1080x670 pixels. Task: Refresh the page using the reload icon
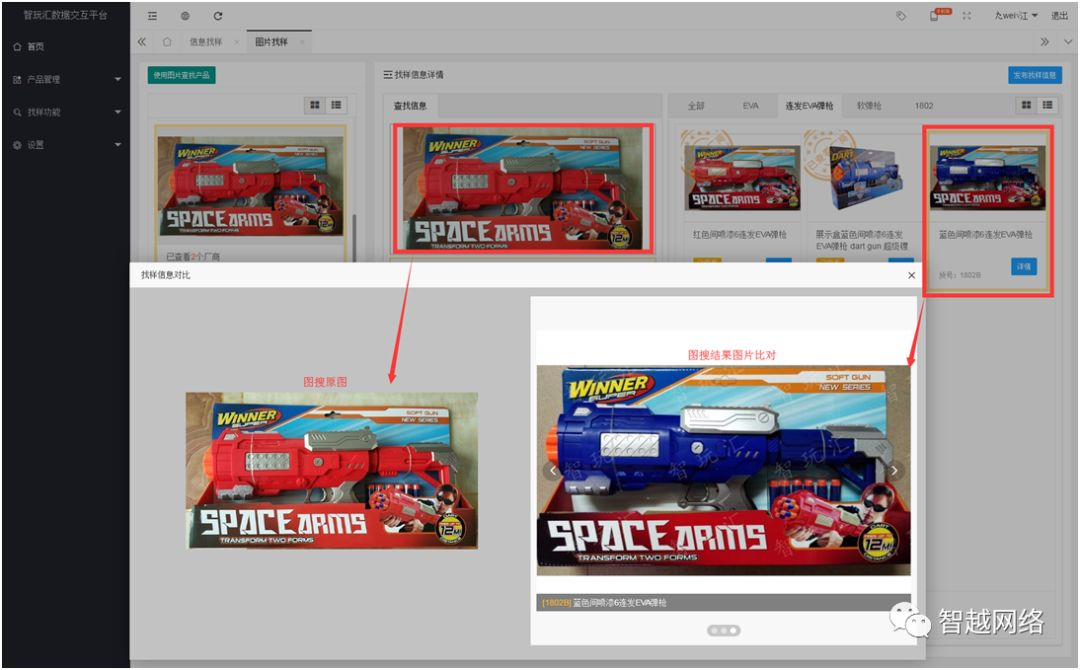pos(218,16)
